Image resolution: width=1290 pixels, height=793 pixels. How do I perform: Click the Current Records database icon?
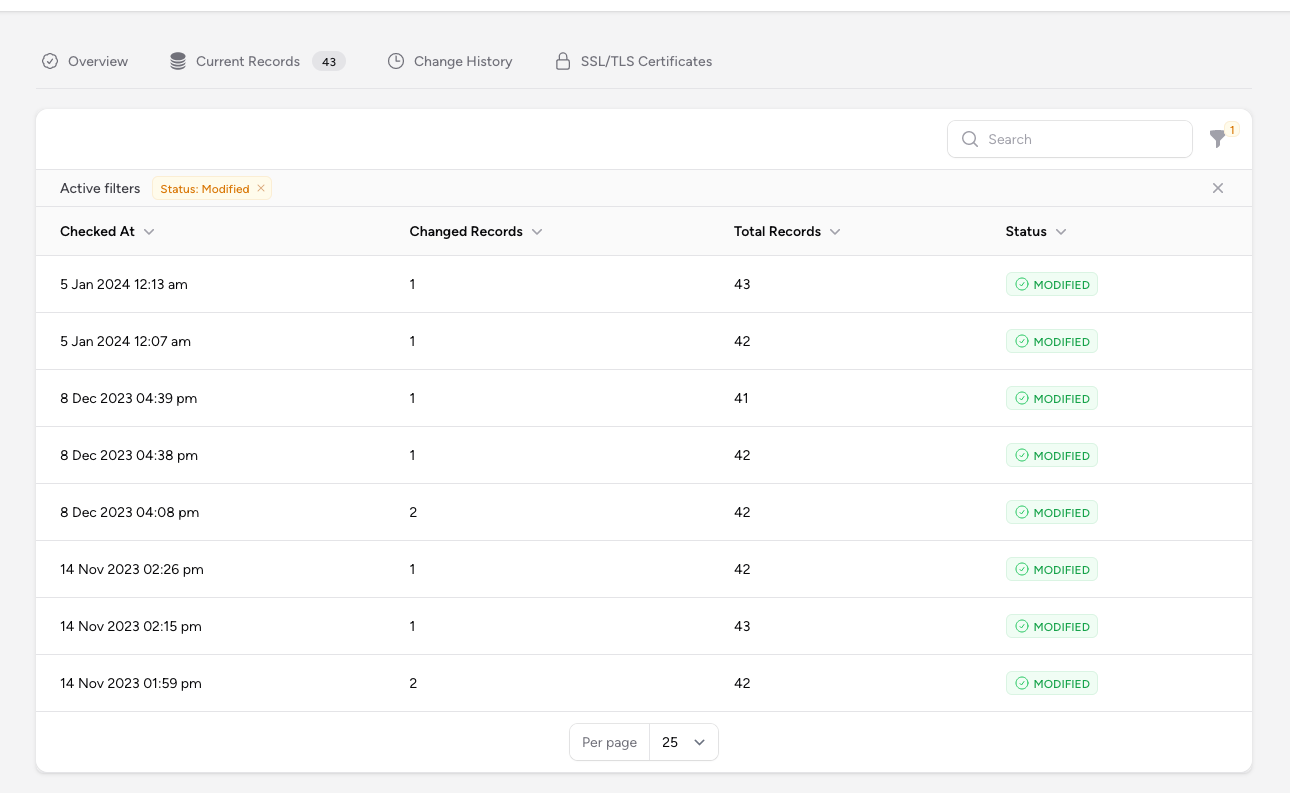(x=178, y=61)
